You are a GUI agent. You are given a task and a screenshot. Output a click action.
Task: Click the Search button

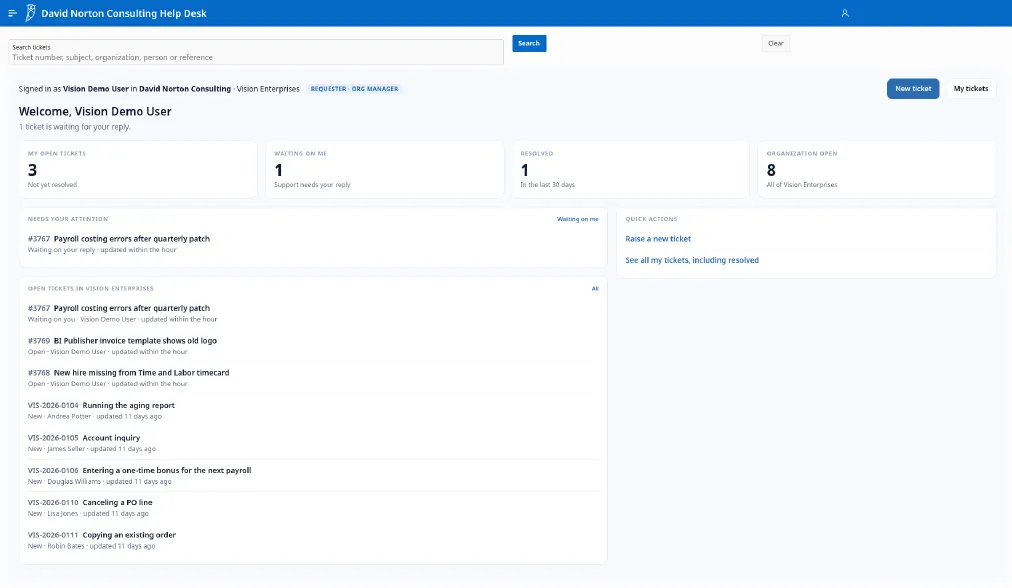click(529, 43)
